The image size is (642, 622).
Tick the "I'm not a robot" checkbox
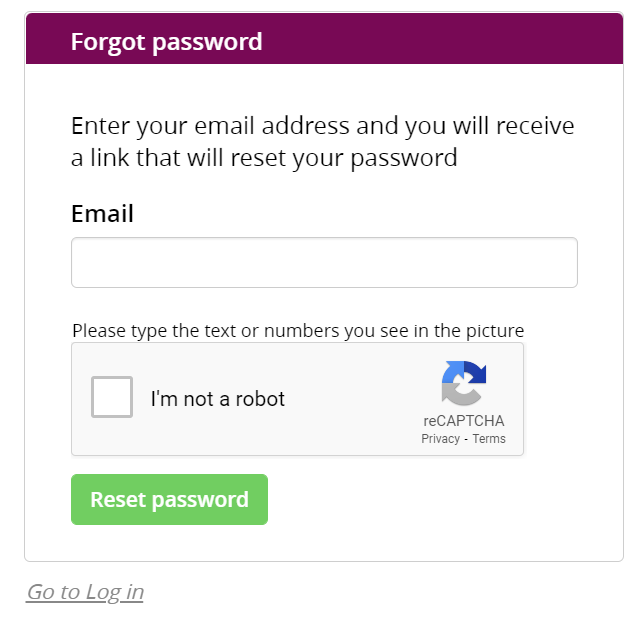pos(112,398)
